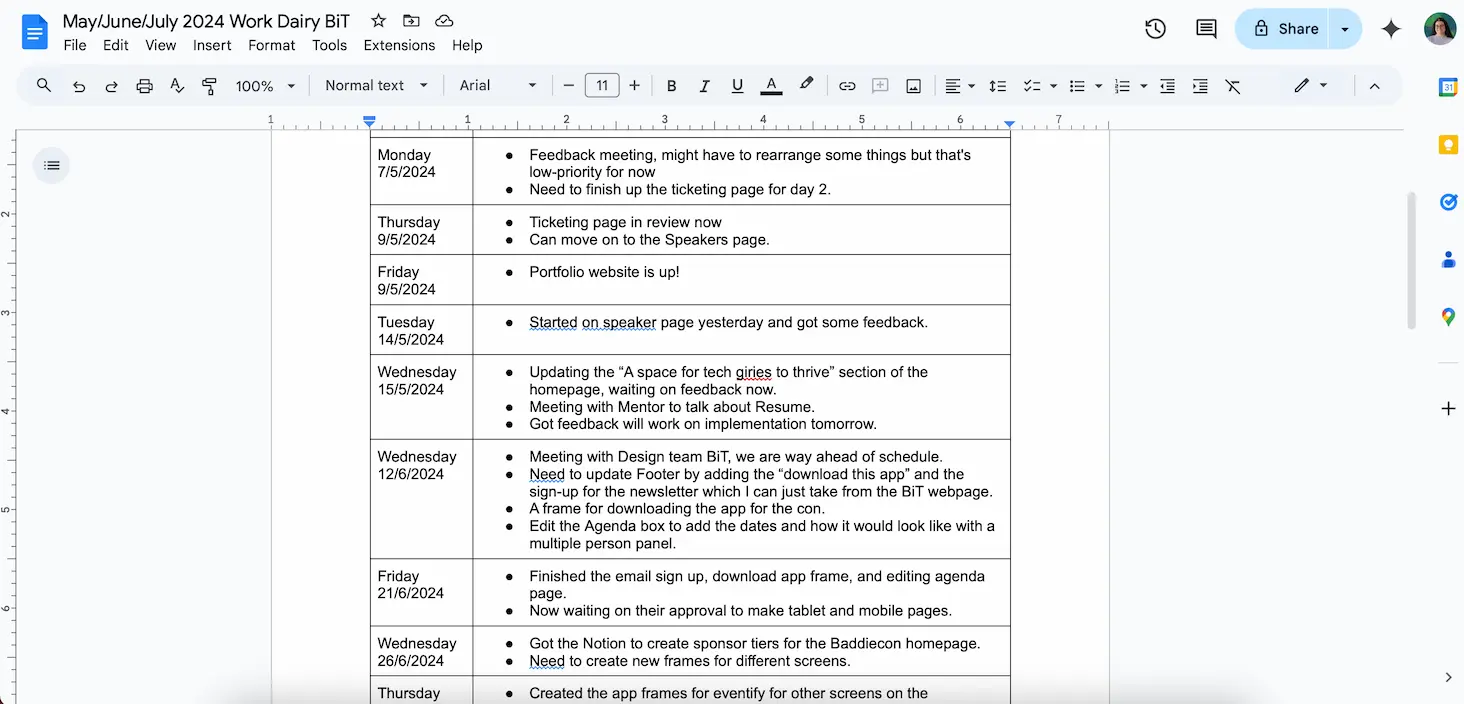Open Google Keep in side panel
The image size is (1464, 704).
[1447, 145]
